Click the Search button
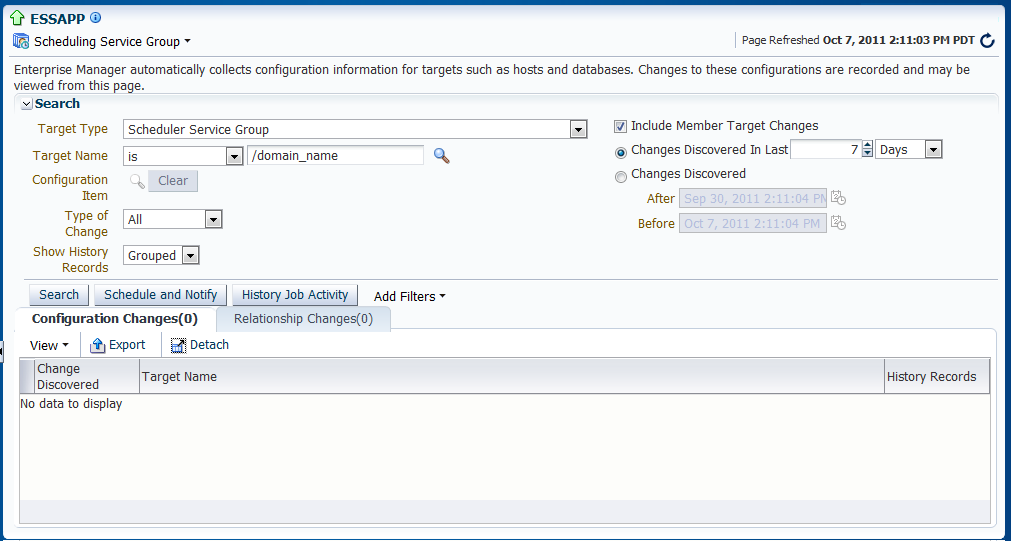Image resolution: width=1011 pixels, height=541 pixels. [x=59, y=295]
